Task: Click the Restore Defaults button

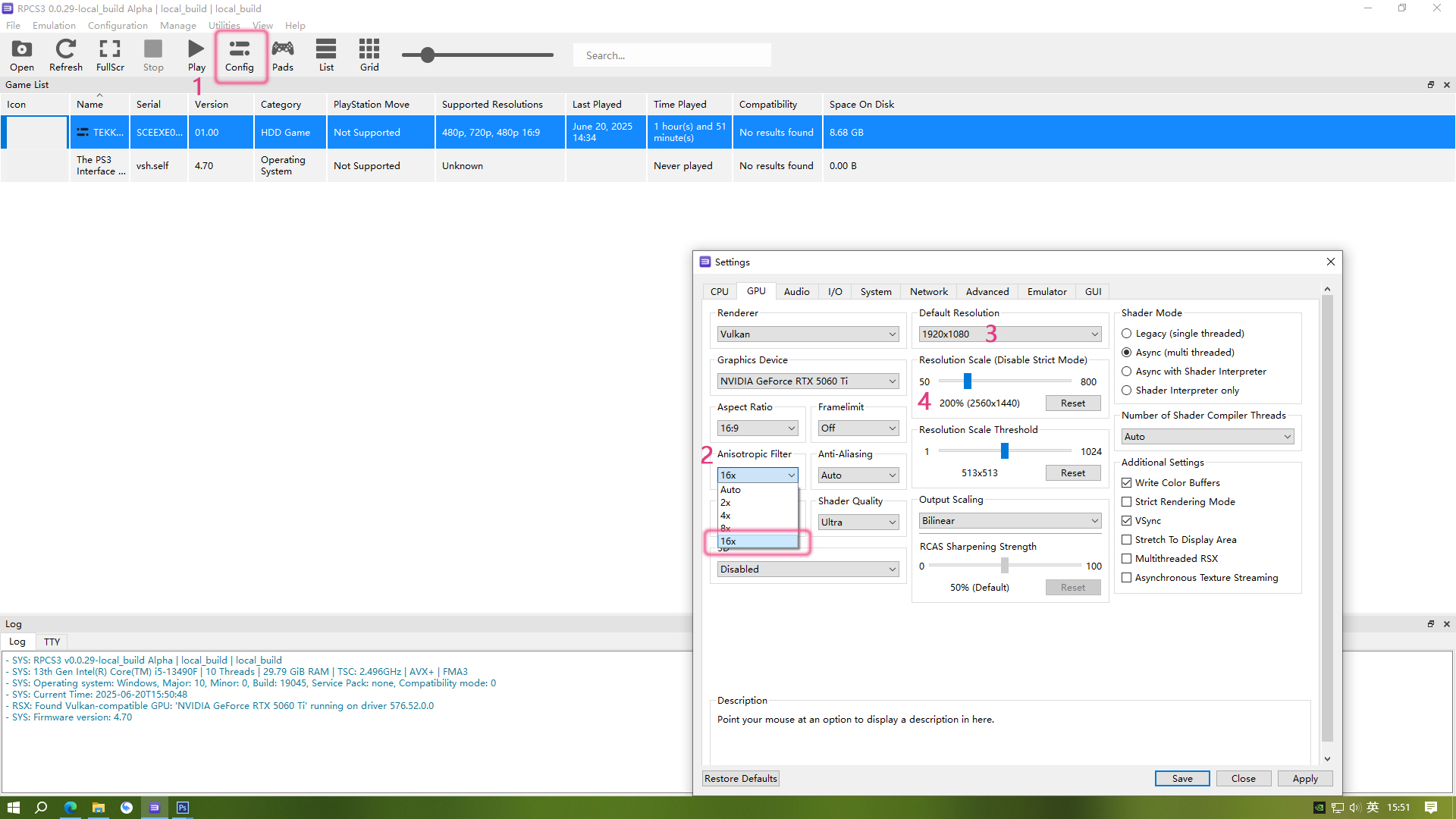Action: pyautogui.click(x=741, y=779)
